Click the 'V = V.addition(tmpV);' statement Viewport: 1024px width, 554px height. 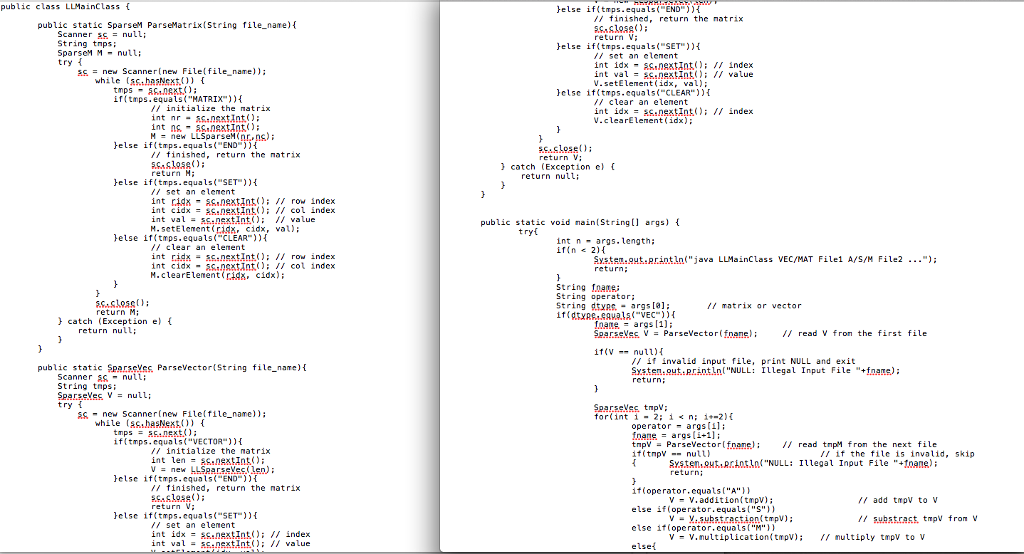tap(721, 500)
